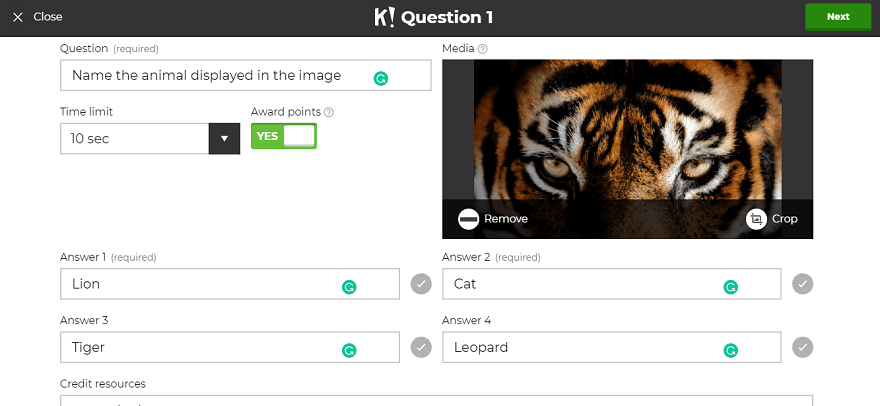The image size is (880, 406).
Task: Toggle the Award points YES switch
Action: coord(284,137)
